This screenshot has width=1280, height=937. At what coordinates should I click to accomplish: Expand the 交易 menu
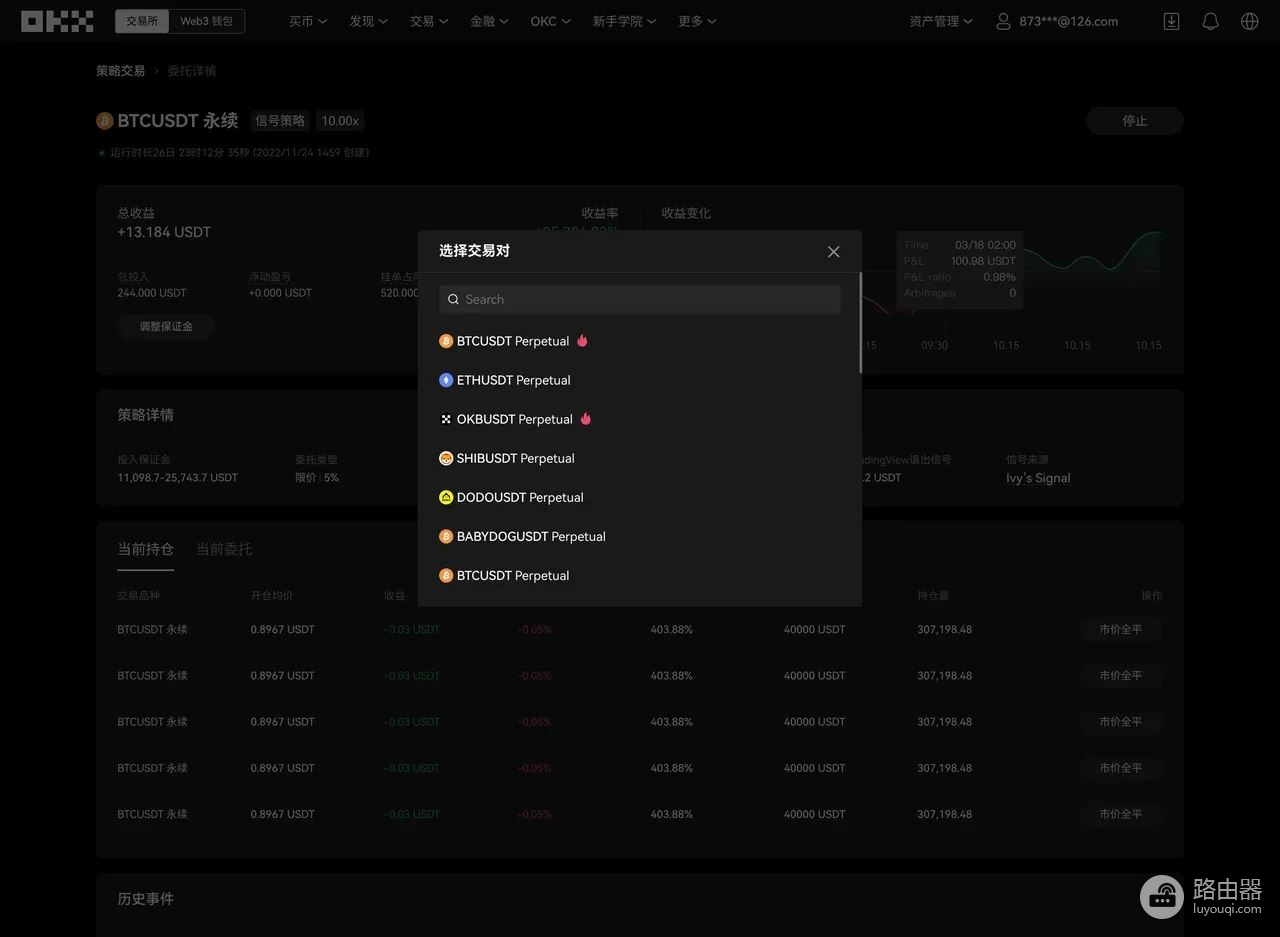click(x=429, y=21)
